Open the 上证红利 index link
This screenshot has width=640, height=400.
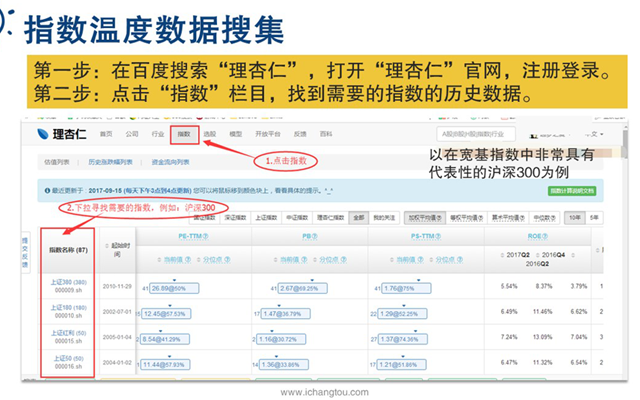pyautogui.click(x=68, y=333)
